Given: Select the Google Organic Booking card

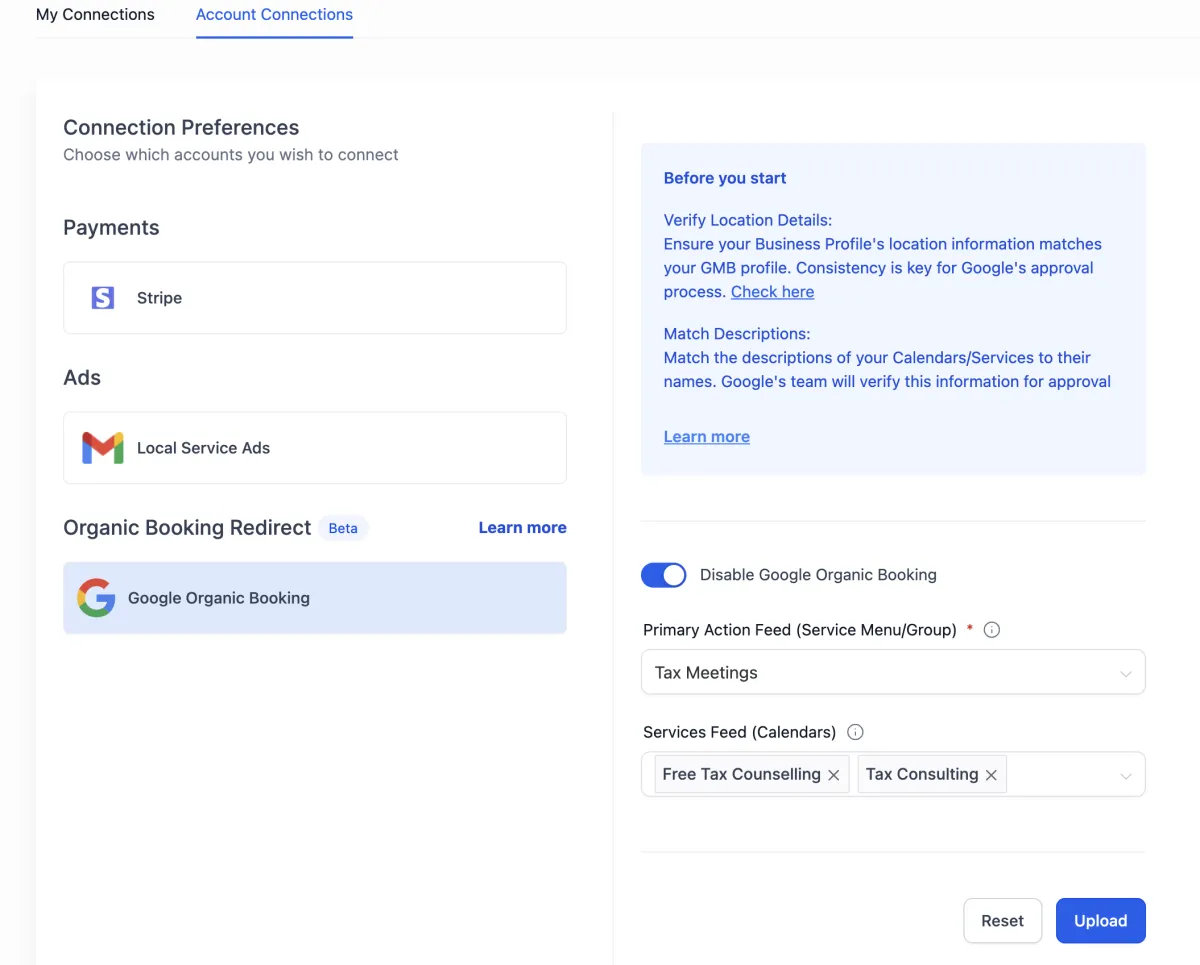Looking at the screenshot, I should 315,598.
